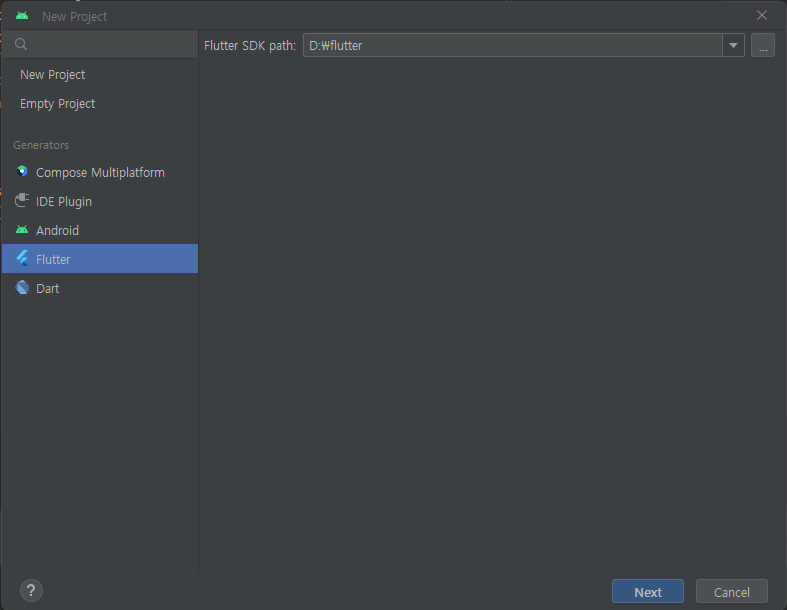Cancel the New Project dialog
Image resolution: width=787 pixels, height=610 pixels.
click(x=731, y=591)
